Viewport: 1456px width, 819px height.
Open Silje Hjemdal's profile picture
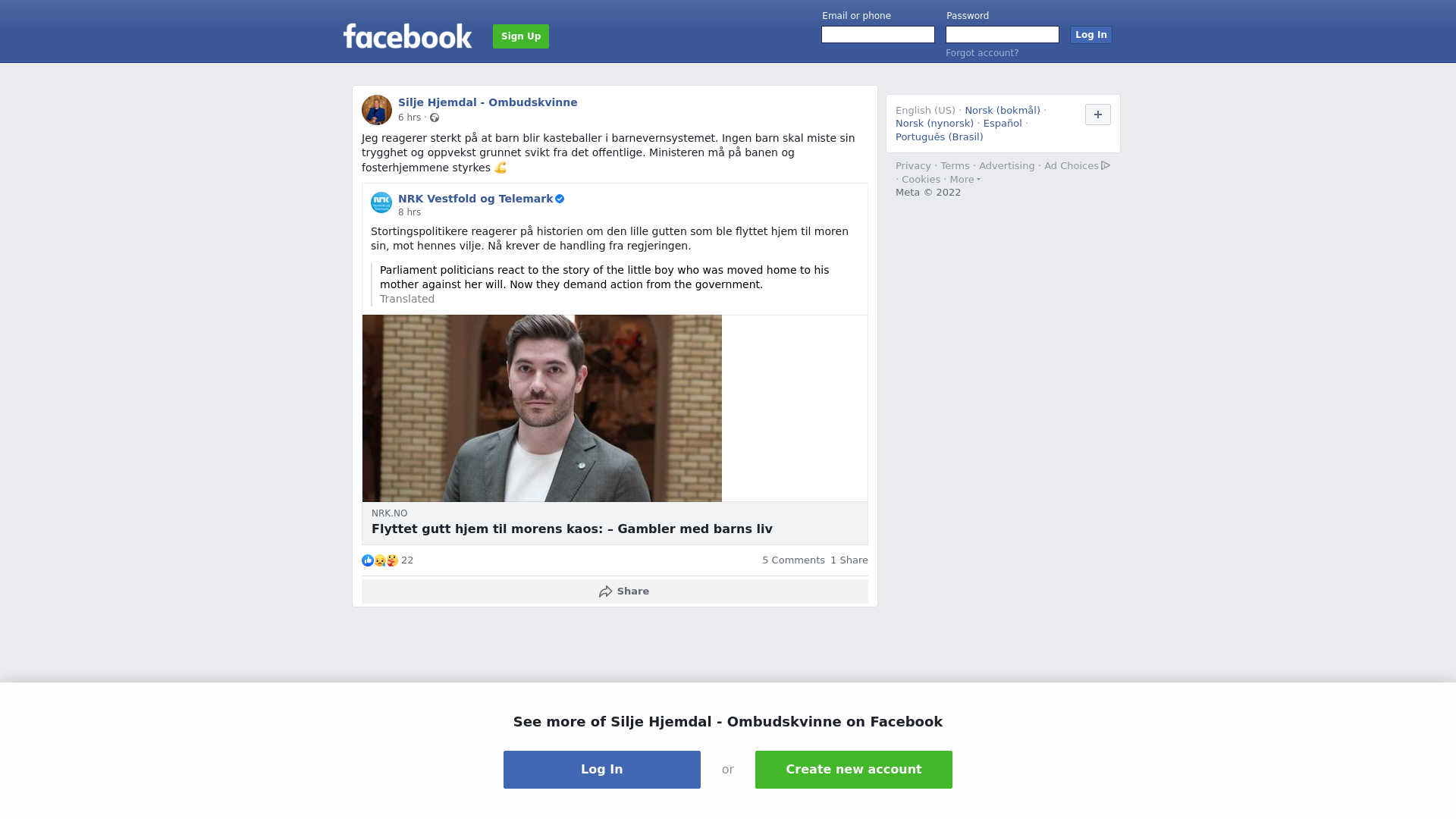click(x=377, y=110)
